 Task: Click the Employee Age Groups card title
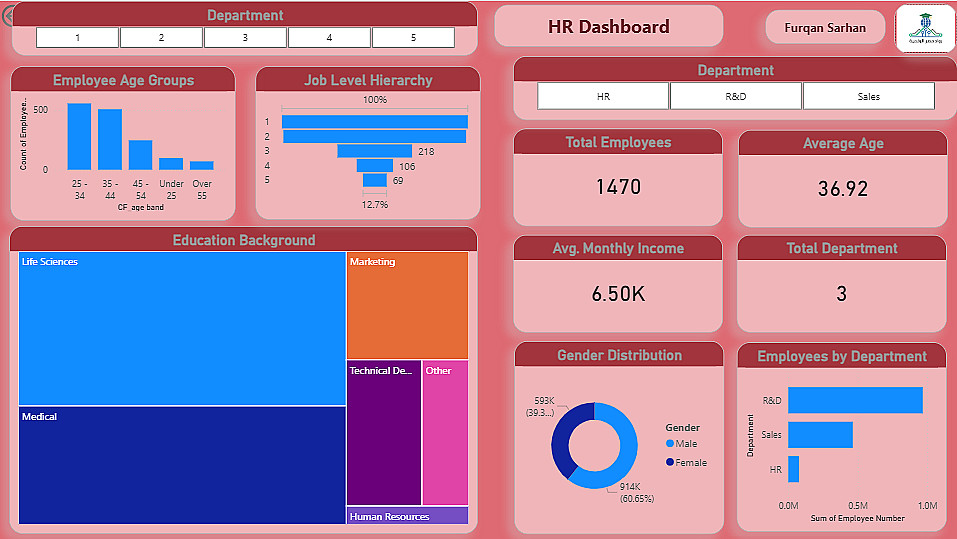tap(123, 80)
